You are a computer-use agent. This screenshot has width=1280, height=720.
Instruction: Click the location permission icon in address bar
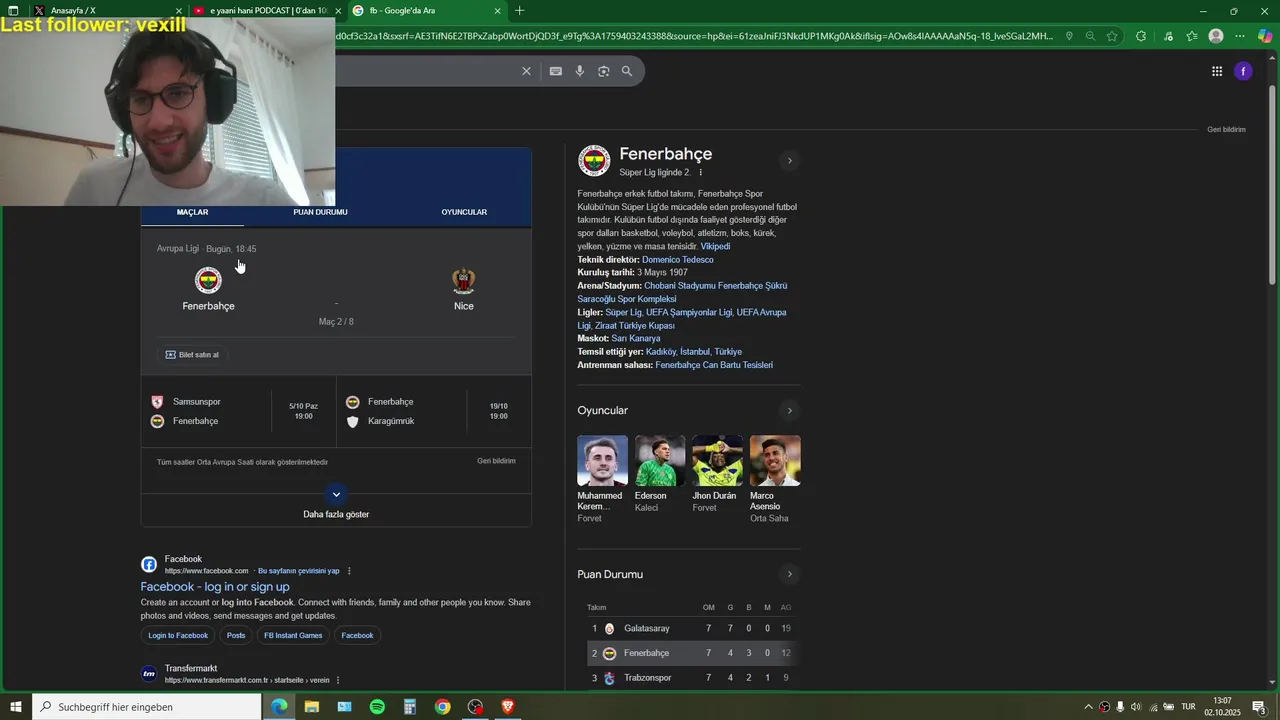click(x=1069, y=36)
